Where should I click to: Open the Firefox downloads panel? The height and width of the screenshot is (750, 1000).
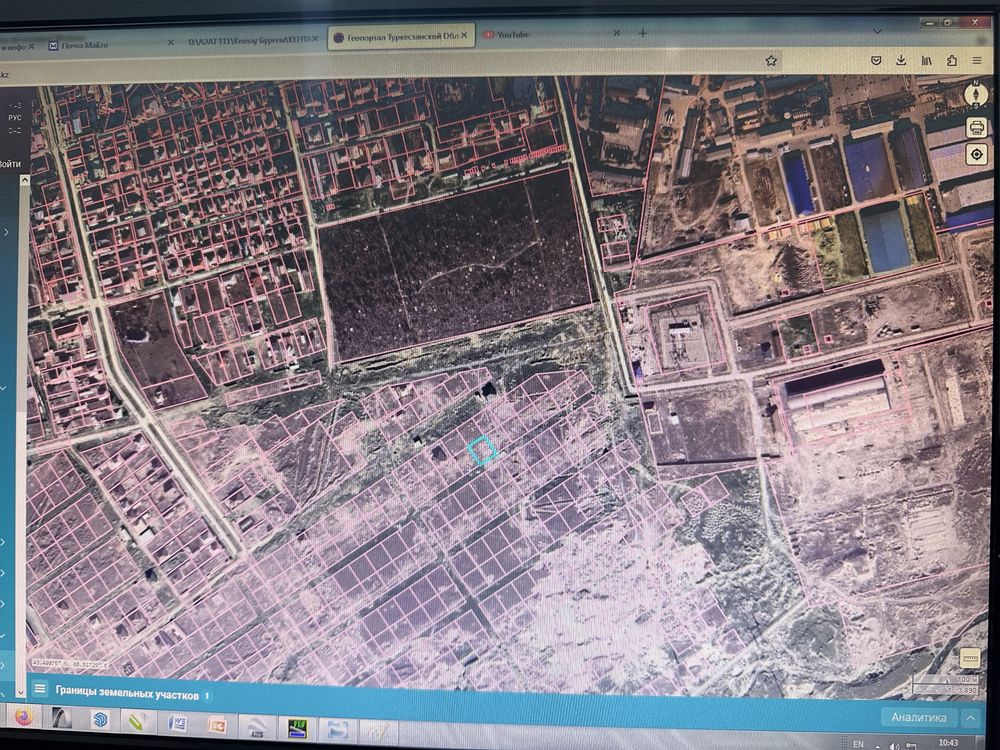[x=901, y=61]
